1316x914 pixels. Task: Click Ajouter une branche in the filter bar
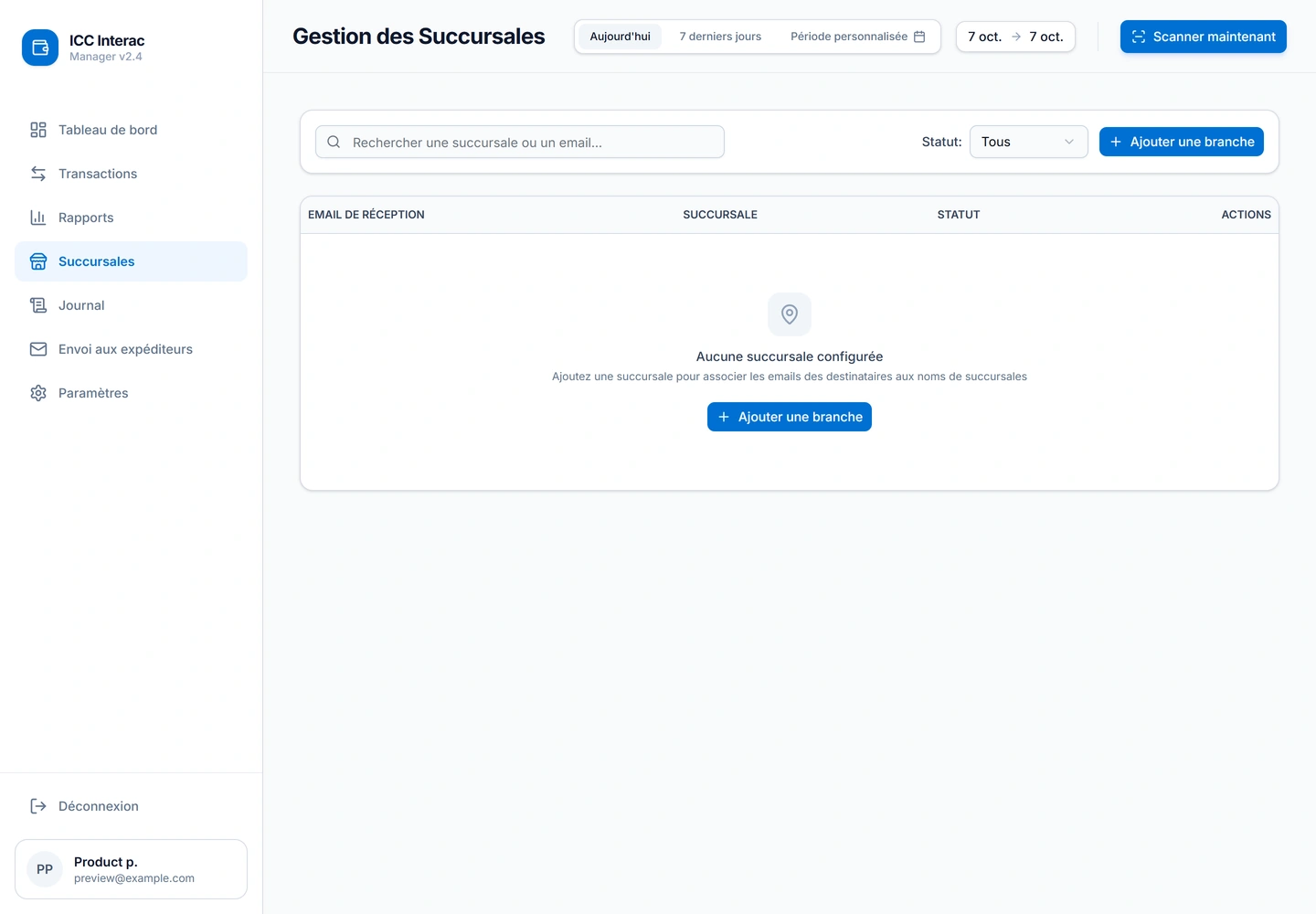click(x=1182, y=142)
